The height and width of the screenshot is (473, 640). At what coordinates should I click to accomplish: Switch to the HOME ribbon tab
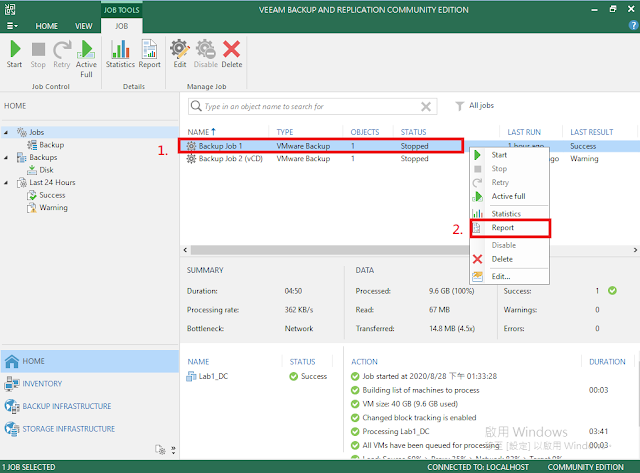[x=47, y=26]
